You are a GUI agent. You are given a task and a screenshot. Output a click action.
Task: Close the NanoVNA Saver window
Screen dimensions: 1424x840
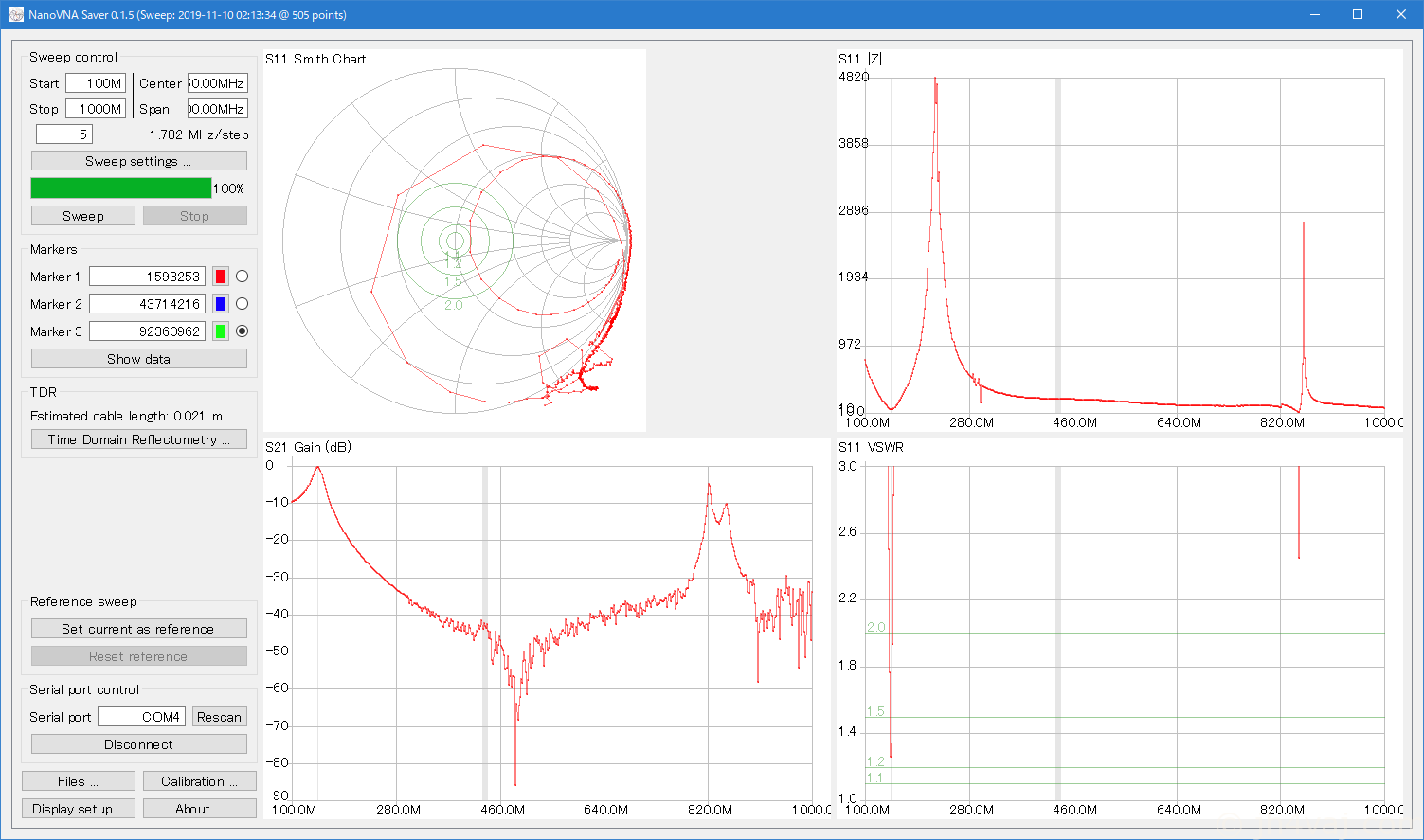coord(1401,14)
